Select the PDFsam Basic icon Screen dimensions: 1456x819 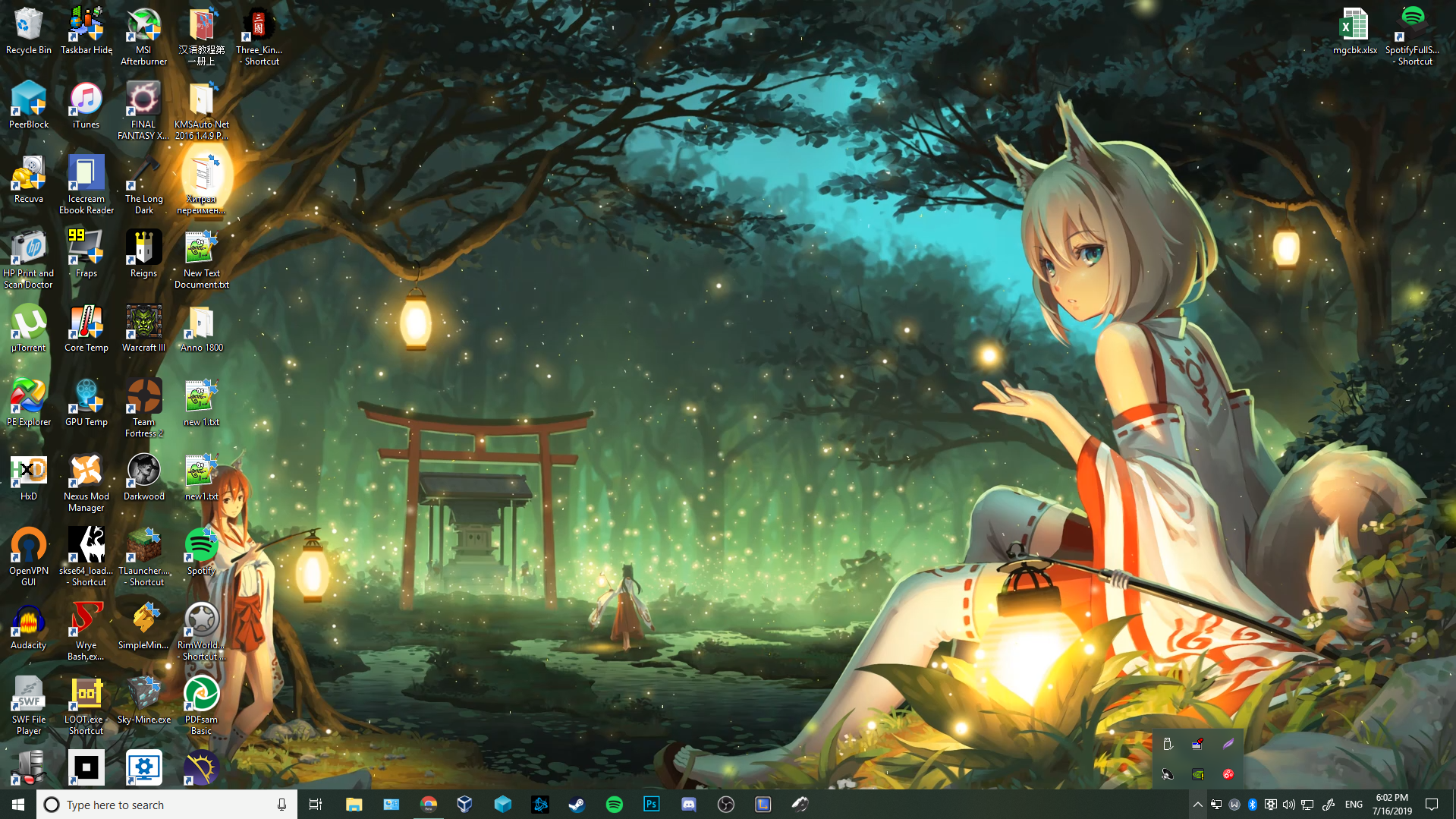tap(201, 706)
